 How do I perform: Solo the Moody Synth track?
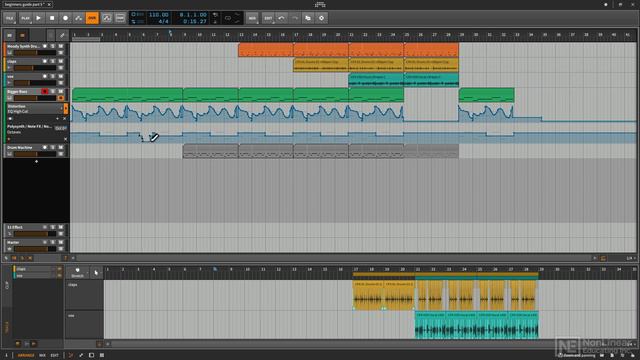point(53,47)
